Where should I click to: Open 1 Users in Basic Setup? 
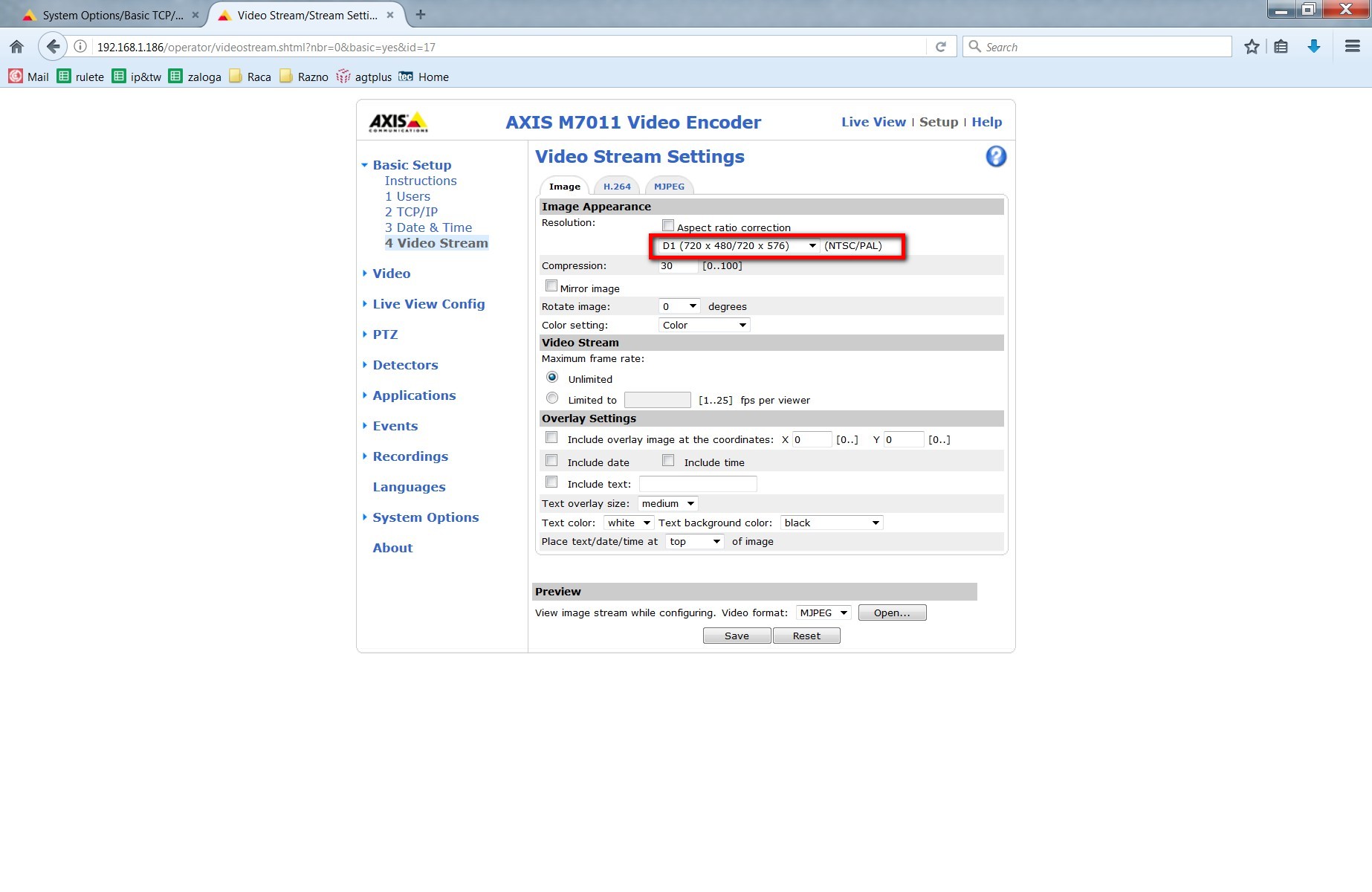(407, 196)
